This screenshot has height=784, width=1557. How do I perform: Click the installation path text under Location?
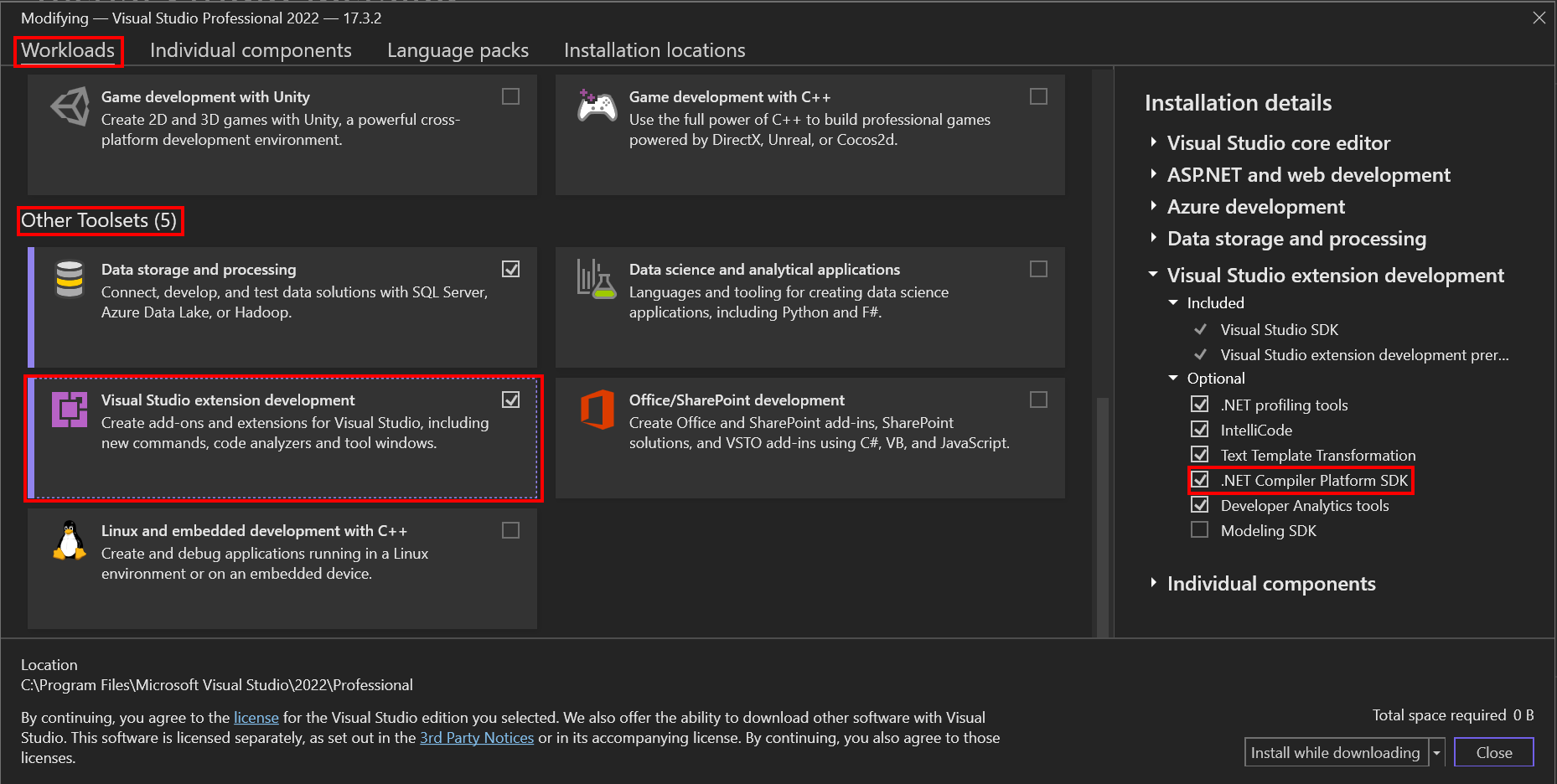pos(217,685)
